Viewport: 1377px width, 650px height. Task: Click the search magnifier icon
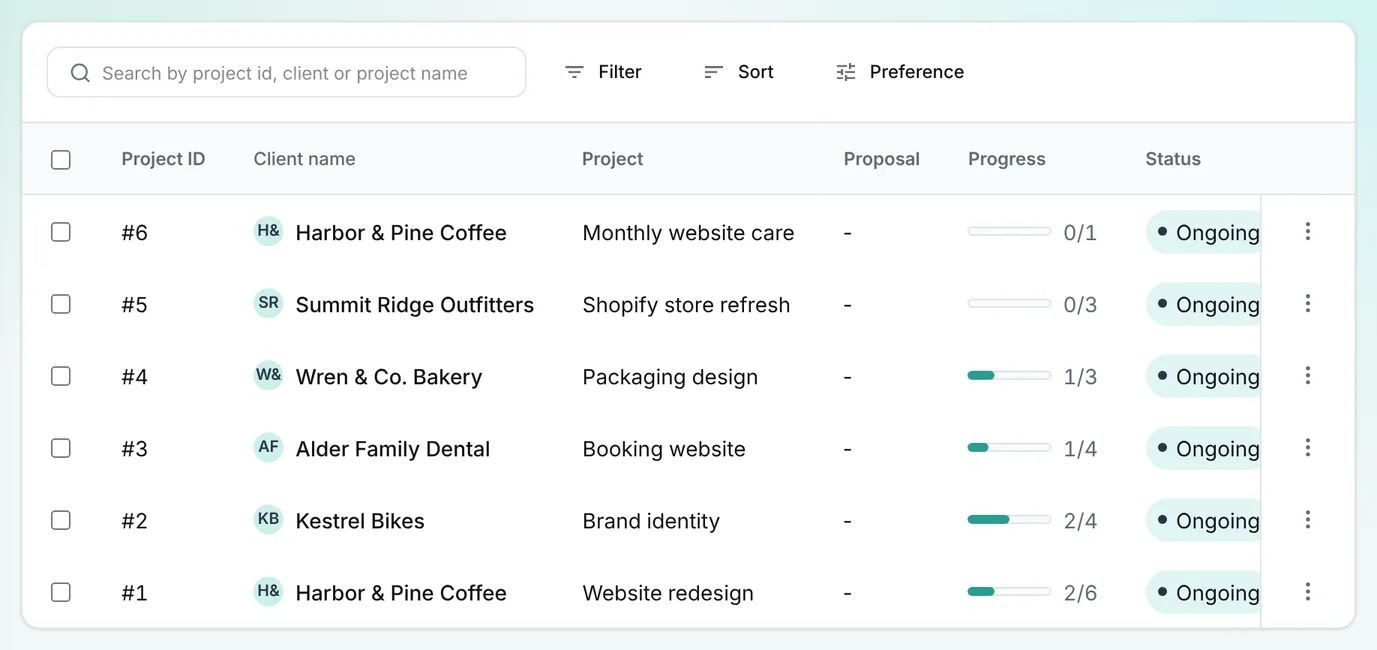pyautogui.click(x=80, y=73)
